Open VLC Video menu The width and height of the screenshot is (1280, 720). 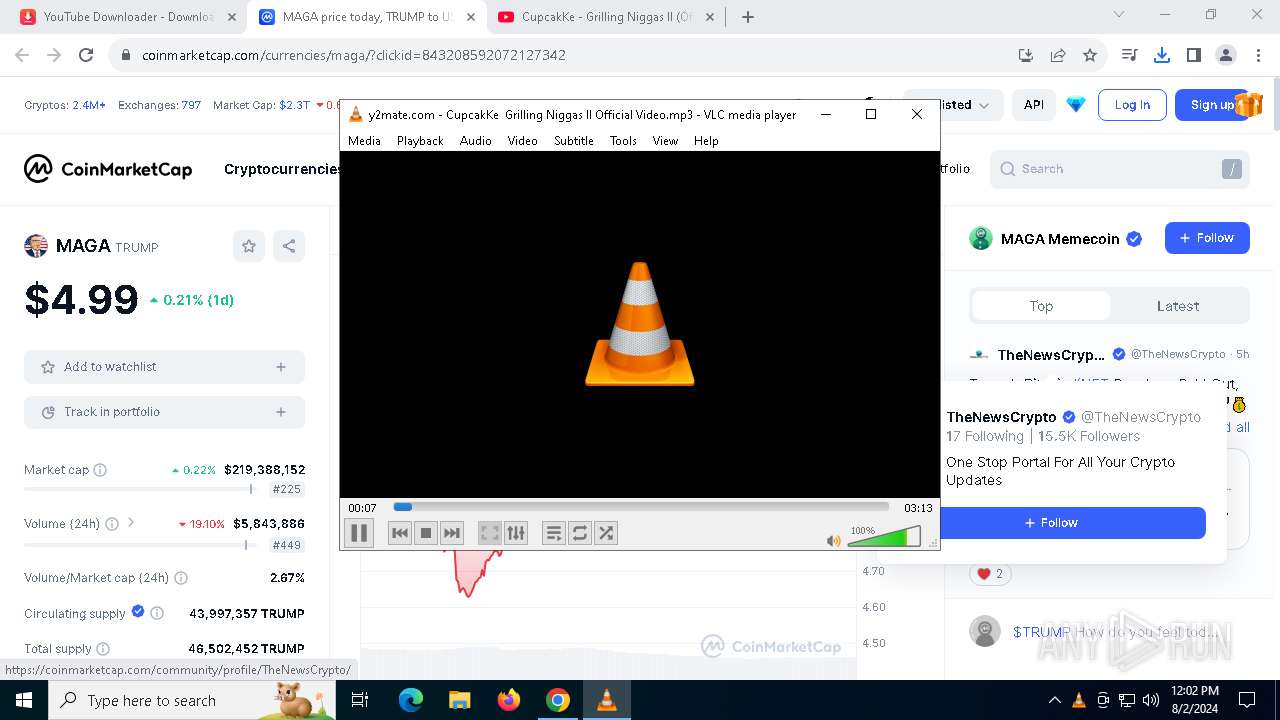pyautogui.click(x=522, y=141)
